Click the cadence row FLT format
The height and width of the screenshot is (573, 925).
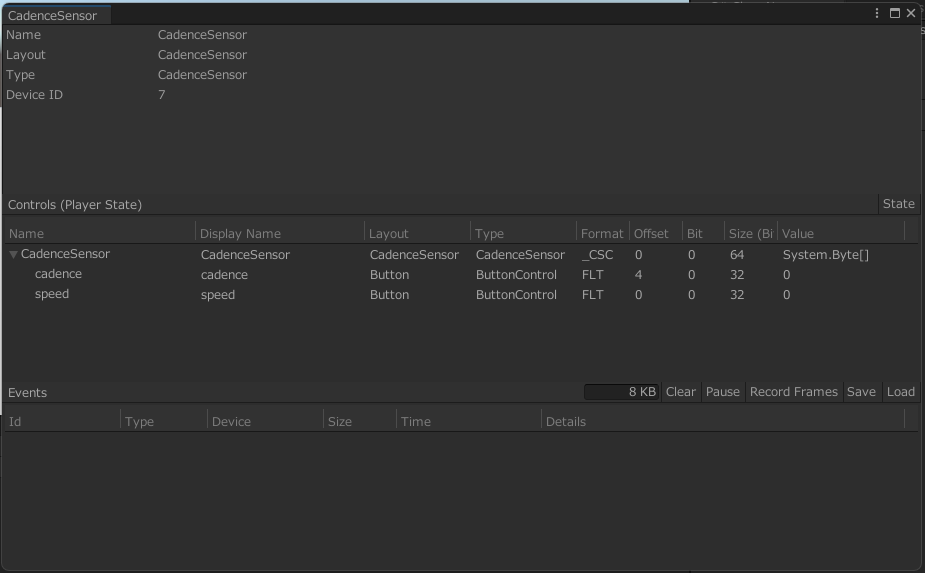point(592,275)
